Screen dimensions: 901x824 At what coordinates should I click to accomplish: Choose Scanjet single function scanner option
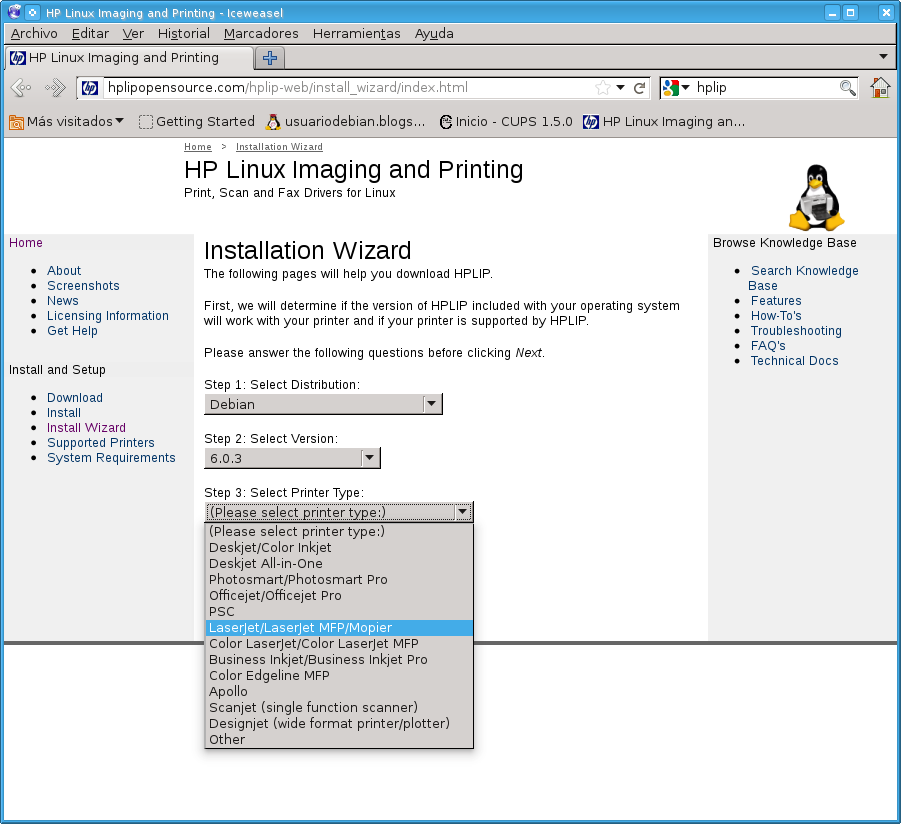pyautogui.click(x=339, y=707)
